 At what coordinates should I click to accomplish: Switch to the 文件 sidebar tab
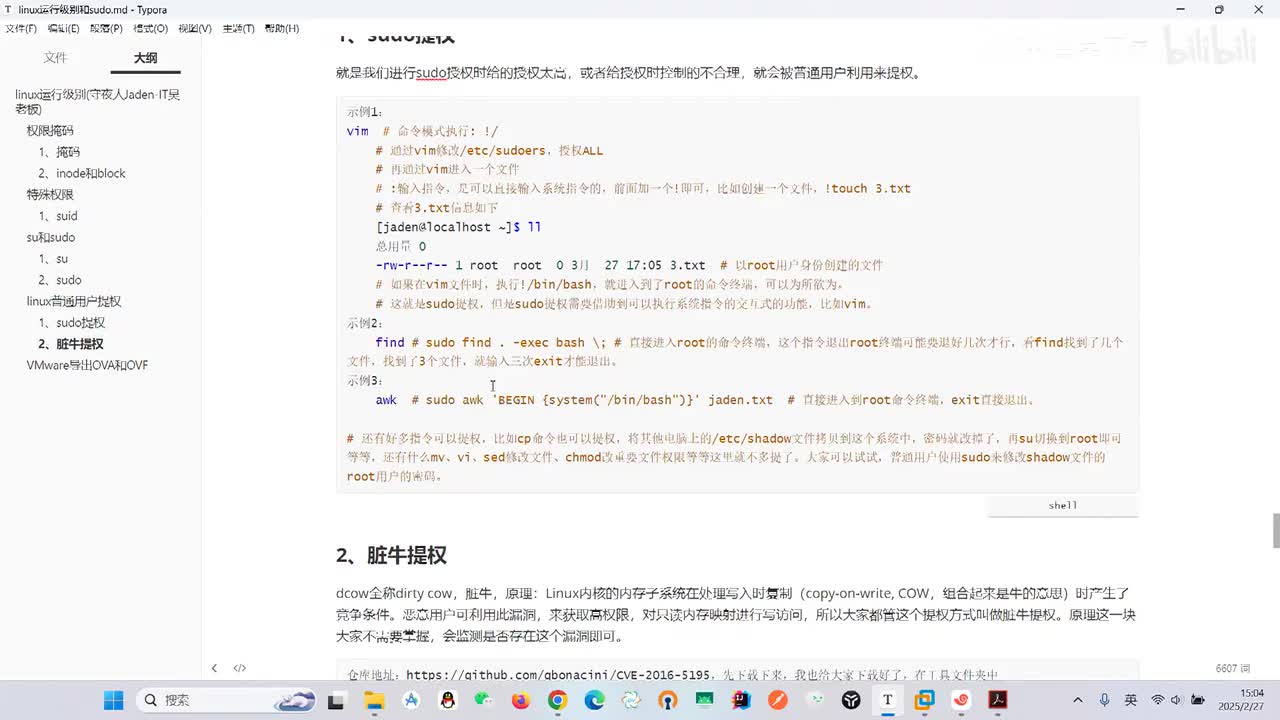(55, 58)
